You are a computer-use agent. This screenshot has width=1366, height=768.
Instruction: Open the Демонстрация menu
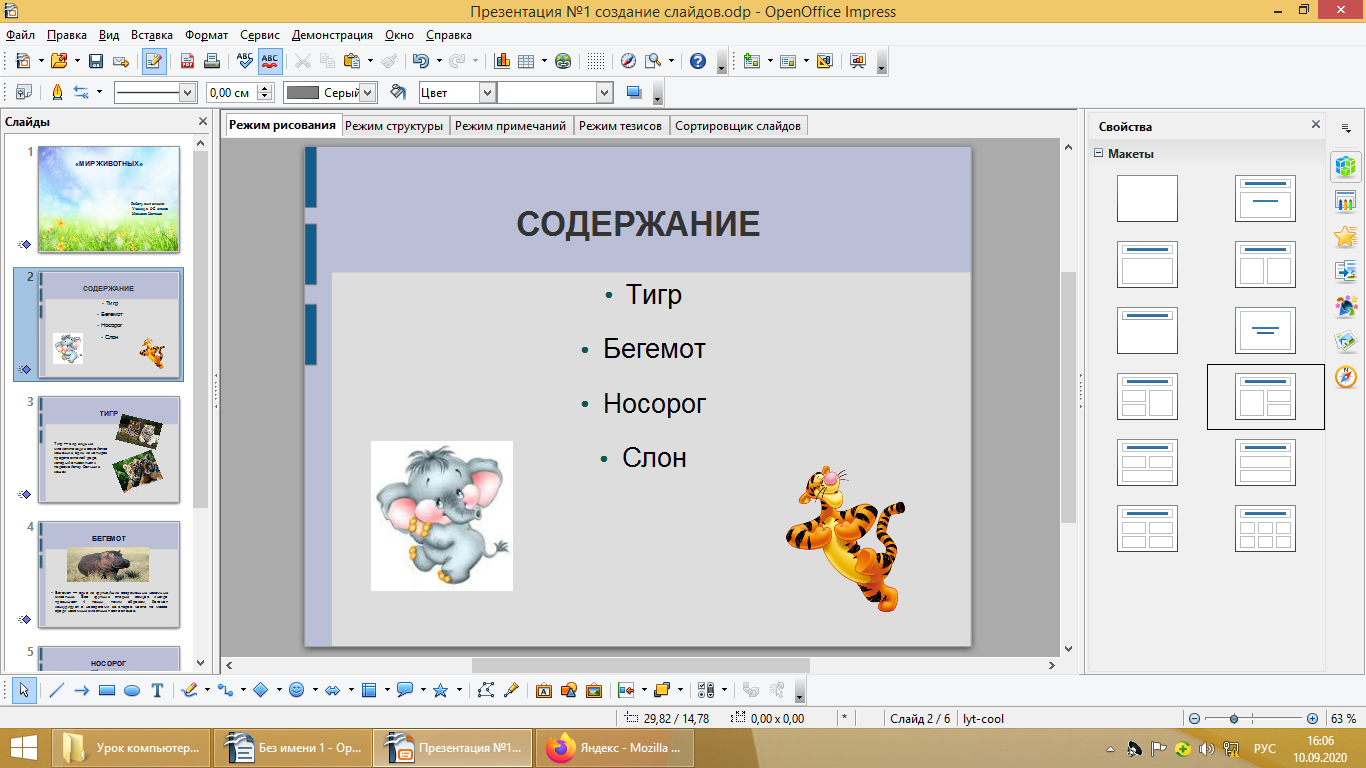(331, 35)
